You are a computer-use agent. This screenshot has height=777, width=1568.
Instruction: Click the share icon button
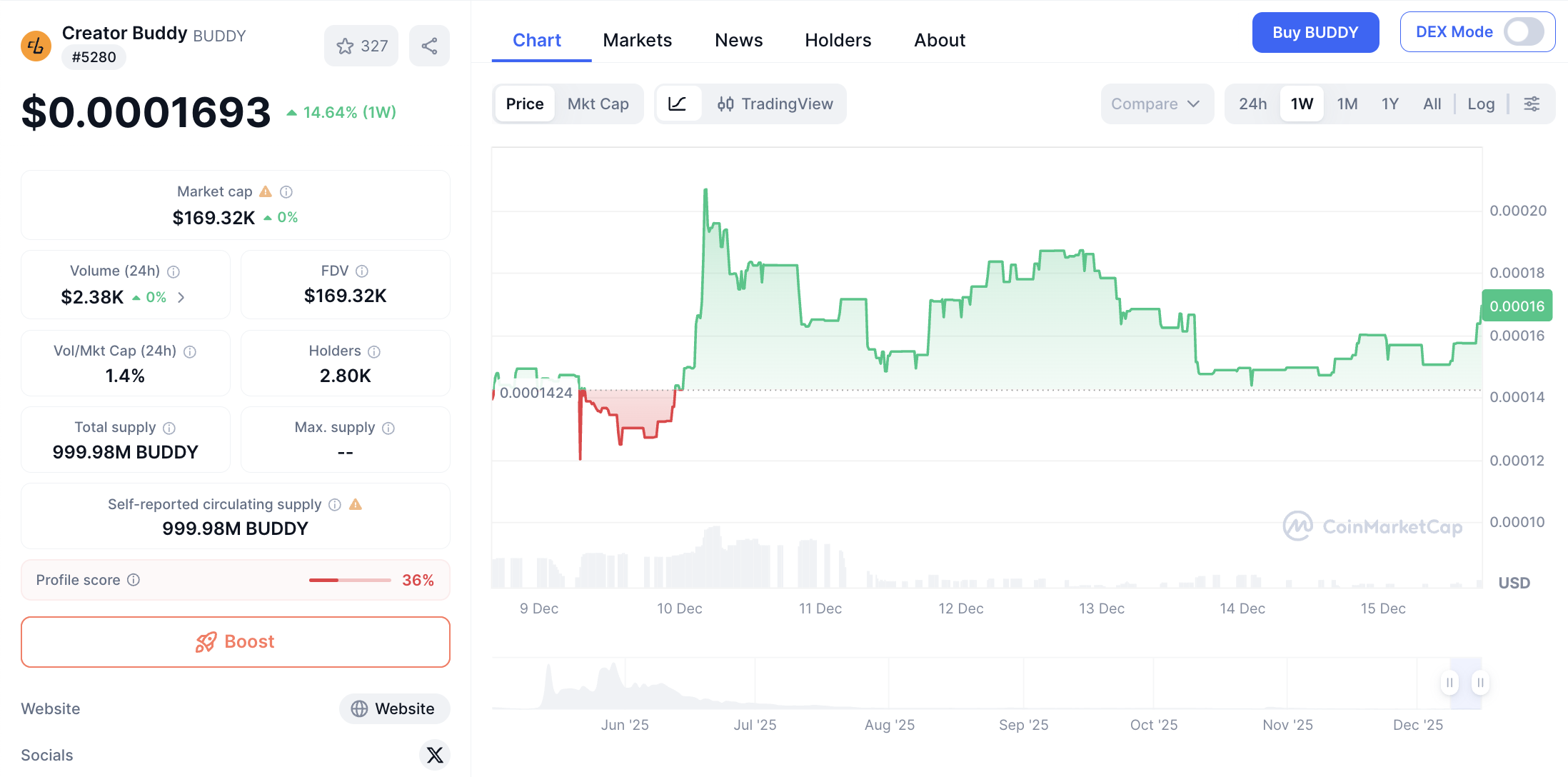click(429, 46)
